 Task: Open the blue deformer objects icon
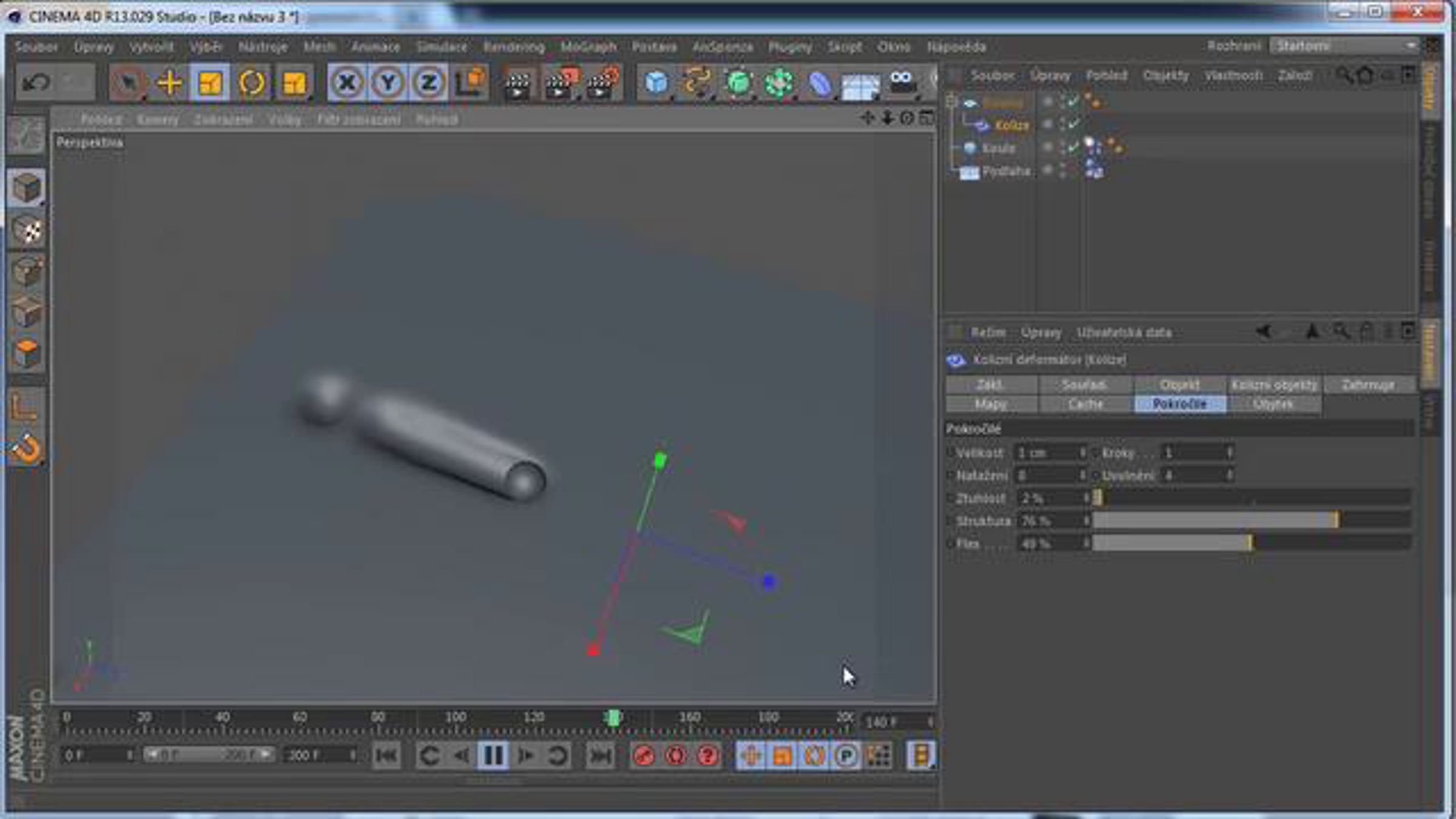pos(820,83)
